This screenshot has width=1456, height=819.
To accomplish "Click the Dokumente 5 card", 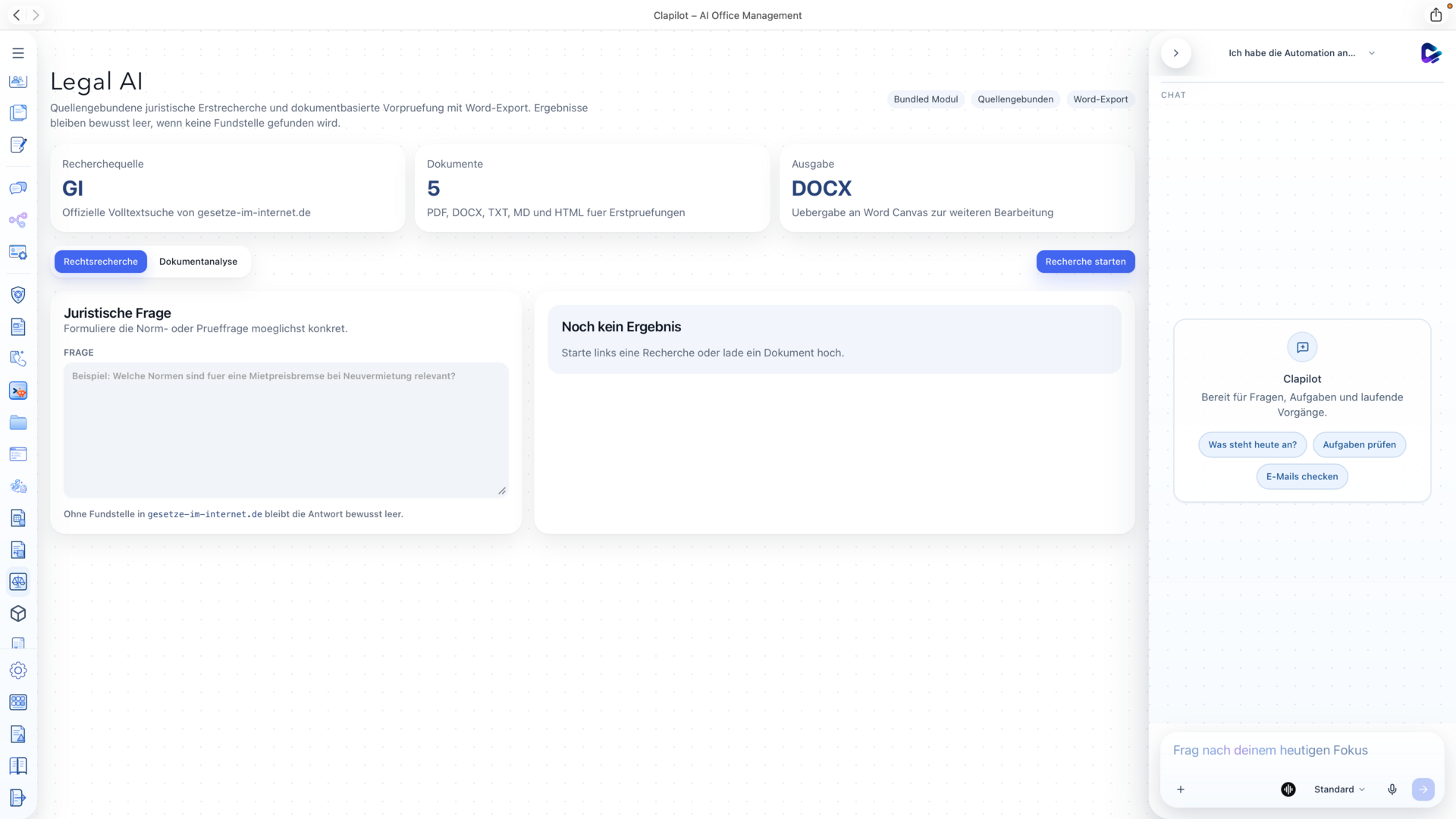I will (x=592, y=188).
